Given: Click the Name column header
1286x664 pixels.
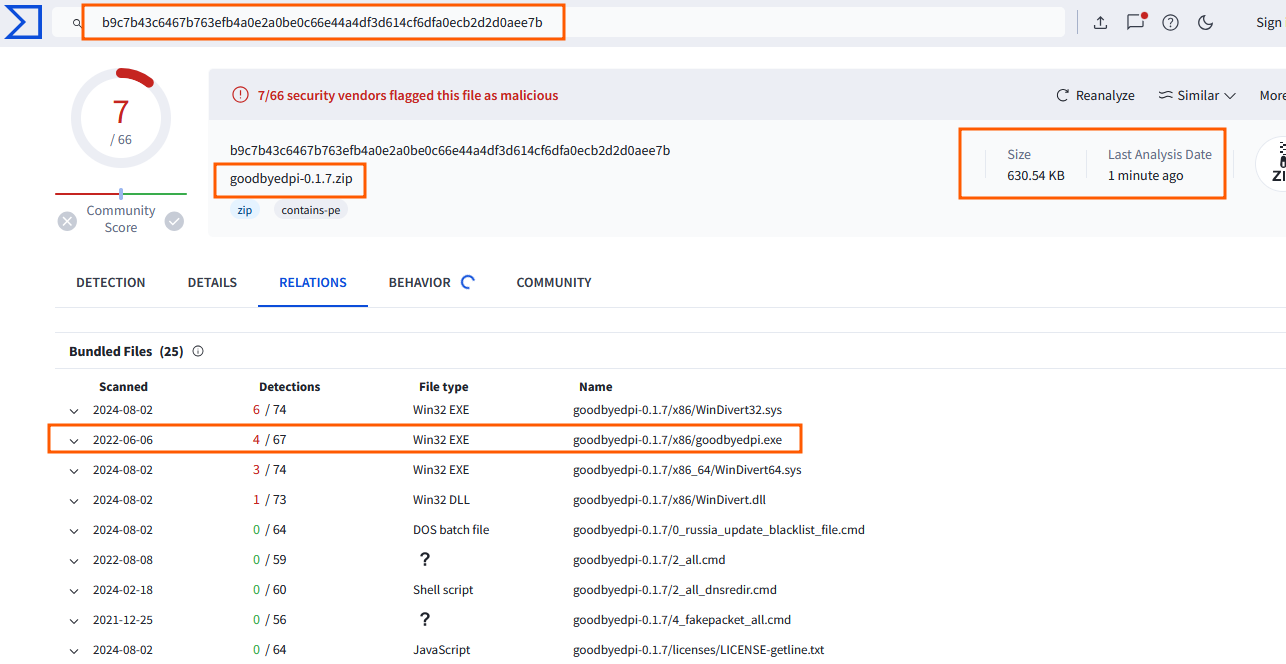Looking at the screenshot, I should [596, 387].
